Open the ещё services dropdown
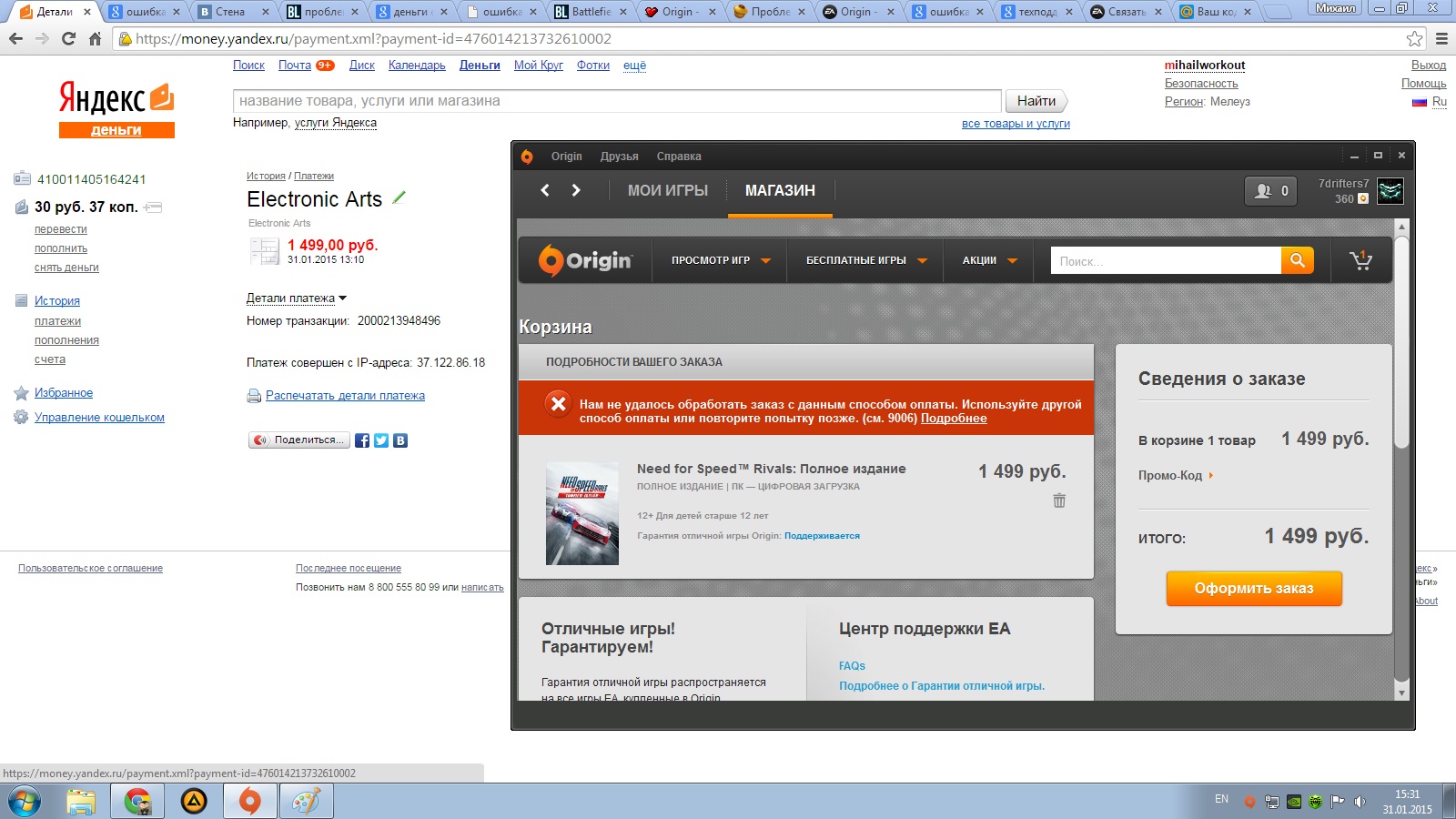Screen dimensions: 1456x819 (x=634, y=66)
